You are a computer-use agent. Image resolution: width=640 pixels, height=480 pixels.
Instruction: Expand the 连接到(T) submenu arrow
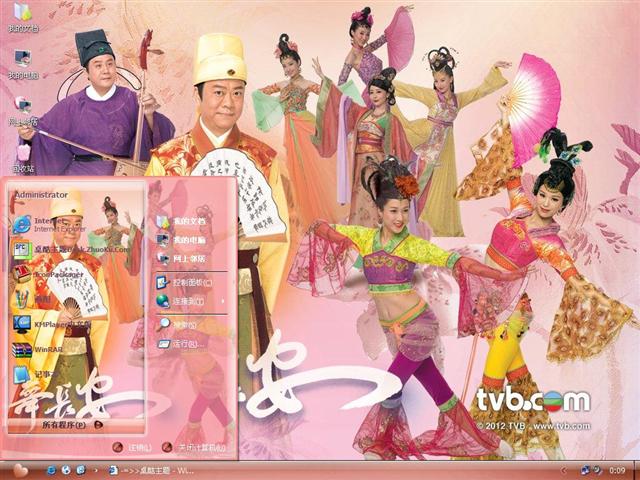tap(223, 302)
